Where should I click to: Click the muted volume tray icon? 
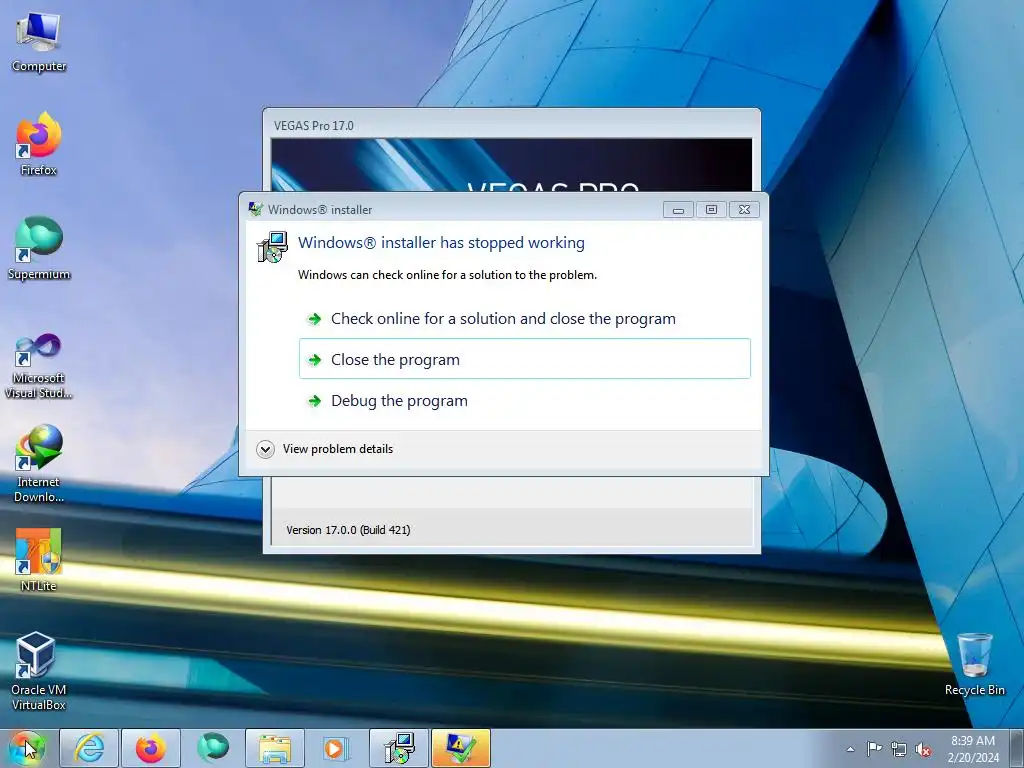pos(923,749)
